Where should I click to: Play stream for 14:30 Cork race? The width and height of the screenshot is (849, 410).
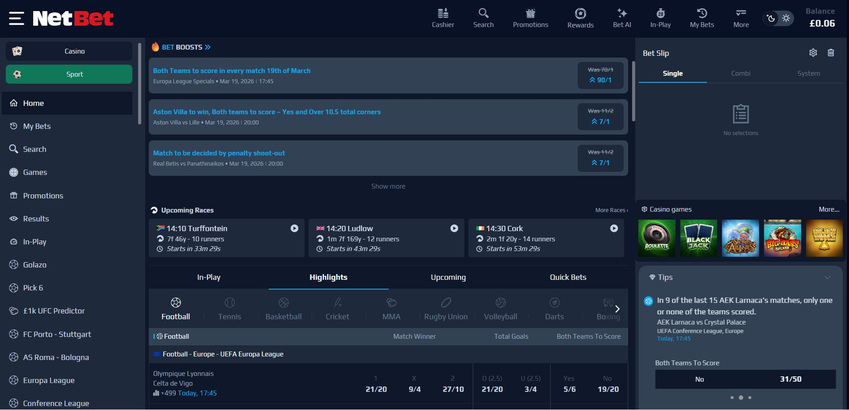[614, 229]
